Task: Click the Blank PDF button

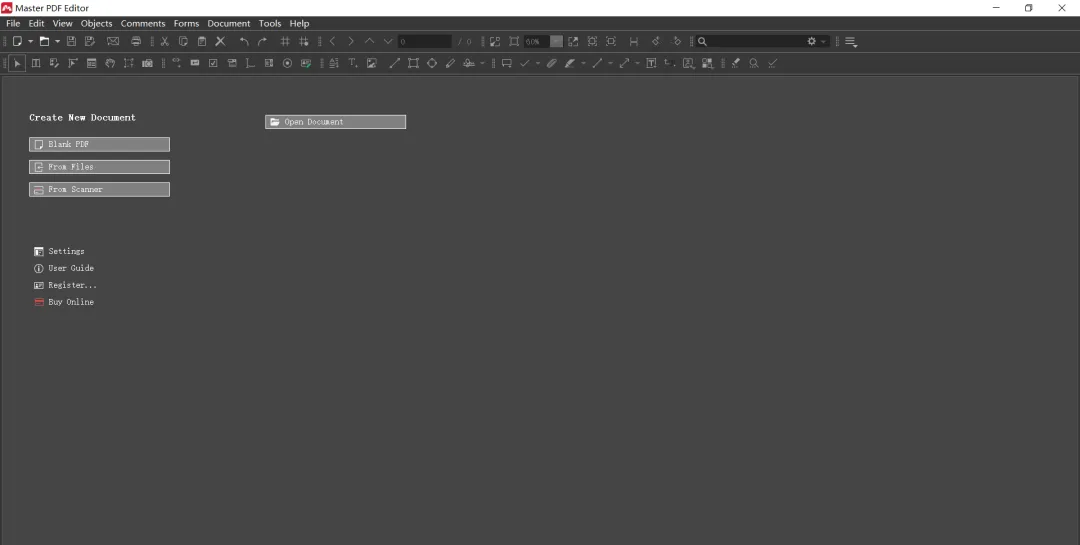Action: [99, 144]
